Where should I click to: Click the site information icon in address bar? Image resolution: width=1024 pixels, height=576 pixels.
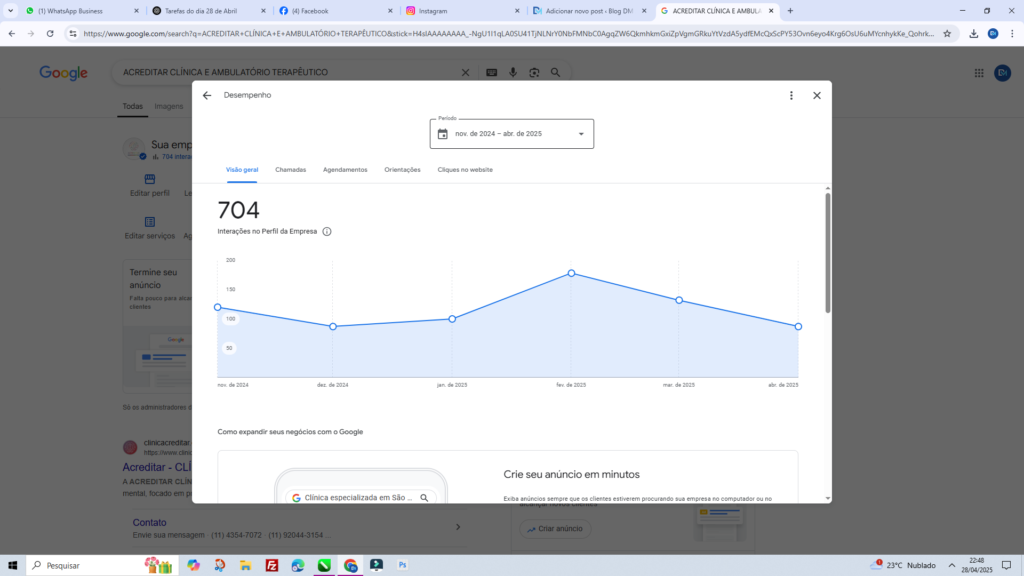pos(72,34)
